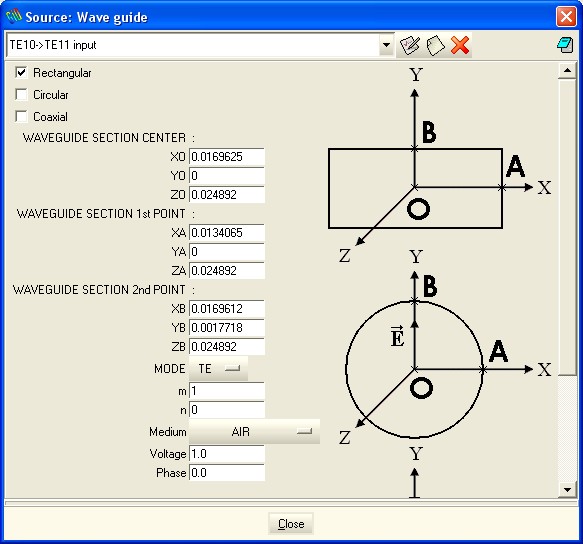
Task: Click the Phase input field
Action: [227, 473]
